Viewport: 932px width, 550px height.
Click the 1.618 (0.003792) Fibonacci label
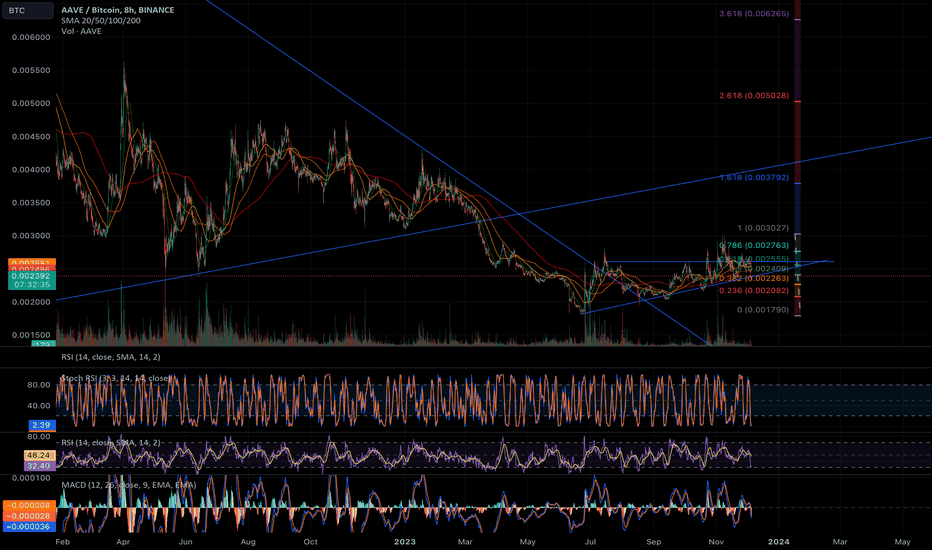point(754,178)
